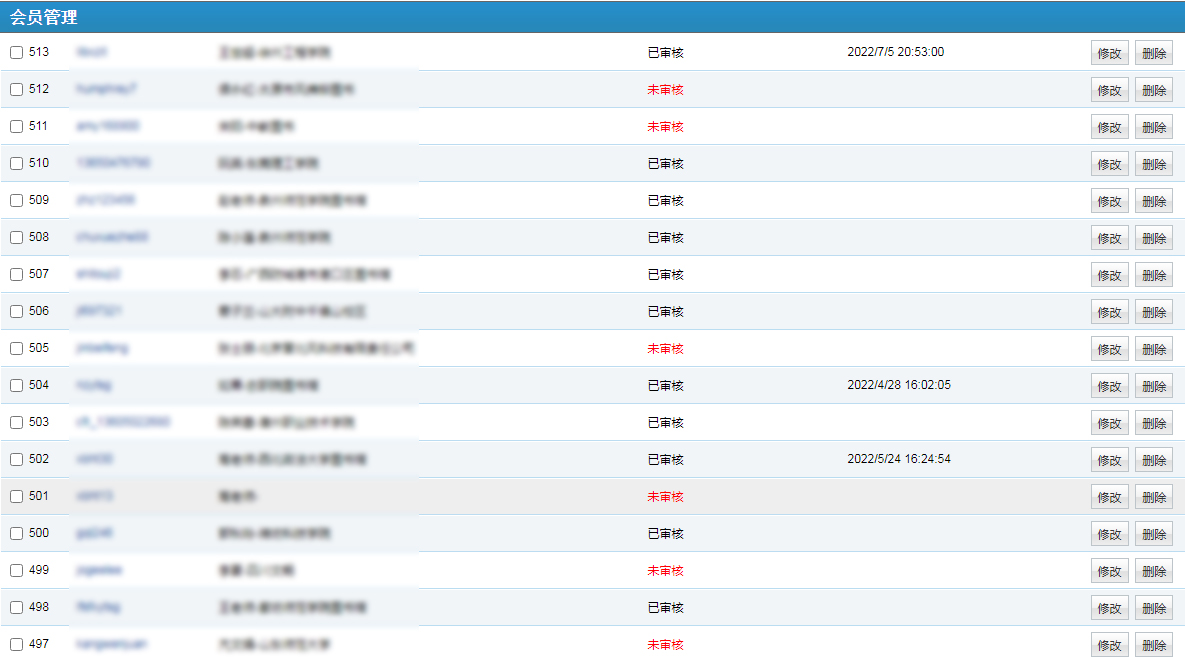Enable the checkbox for member 501

[16, 497]
